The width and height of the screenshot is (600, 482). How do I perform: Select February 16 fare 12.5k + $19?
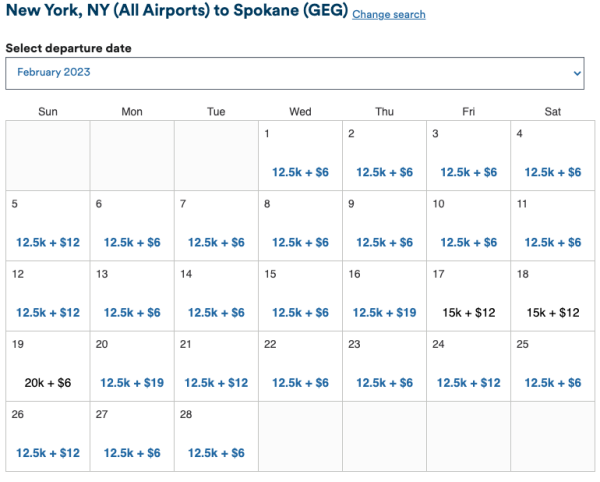[x=384, y=312]
